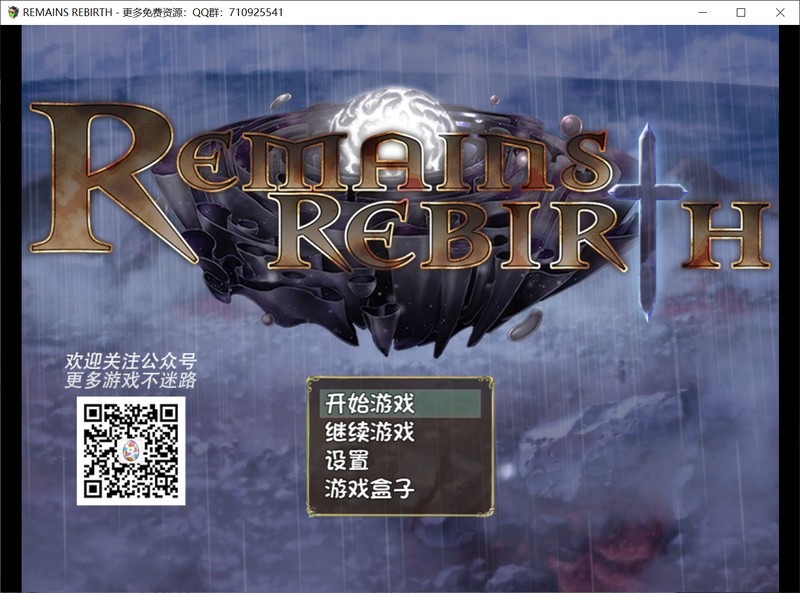Select 开始游戏 to start a new game
Image resolution: width=800 pixels, height=593 pixels.
coord(370,404)
